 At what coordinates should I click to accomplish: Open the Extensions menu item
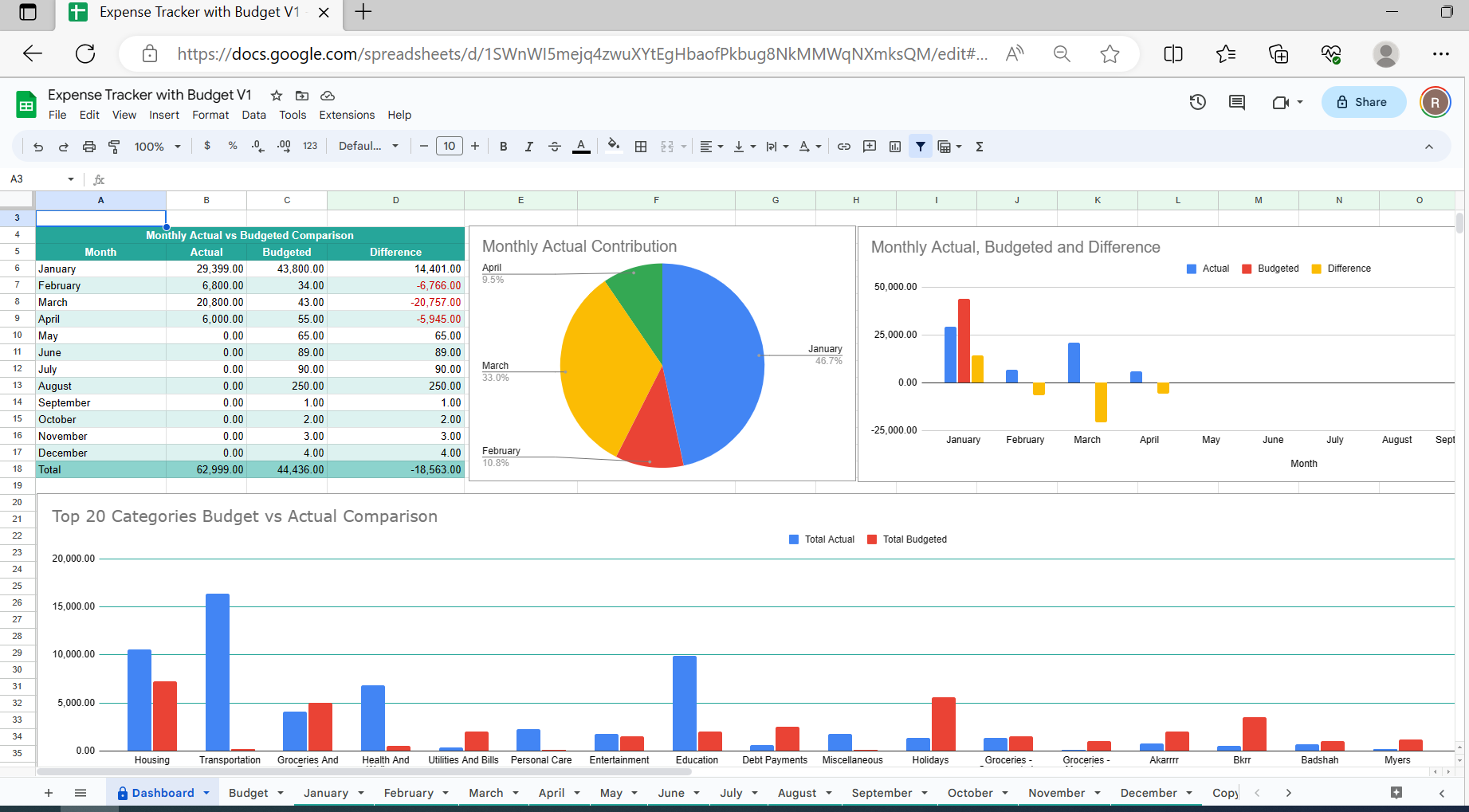346,114
